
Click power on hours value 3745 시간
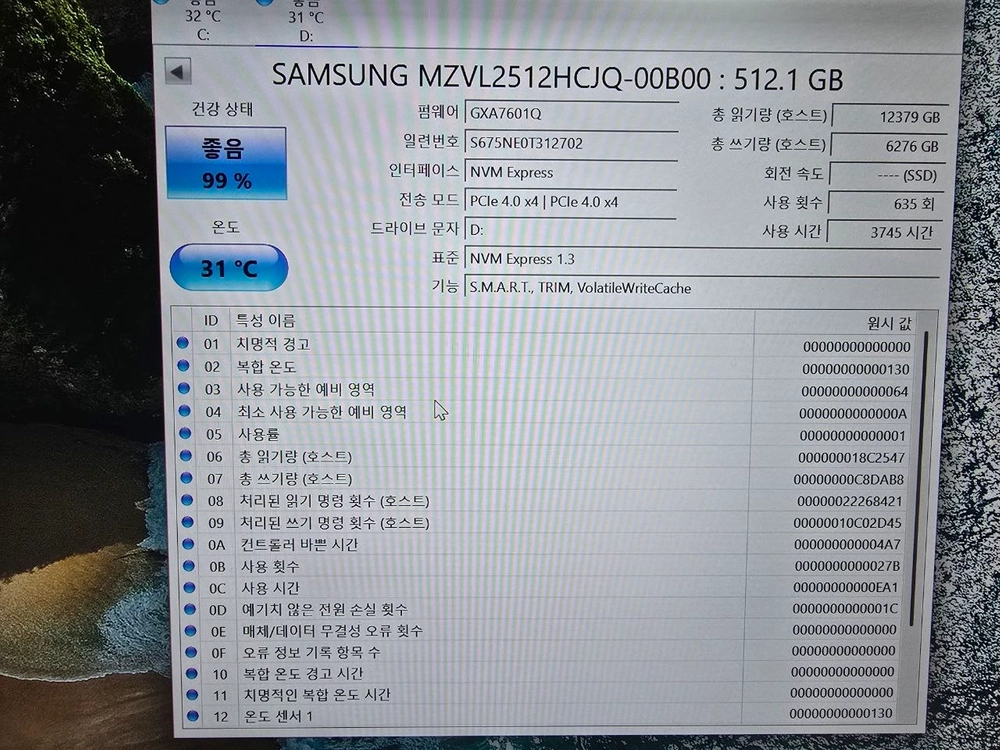click(x=884, y=232)
